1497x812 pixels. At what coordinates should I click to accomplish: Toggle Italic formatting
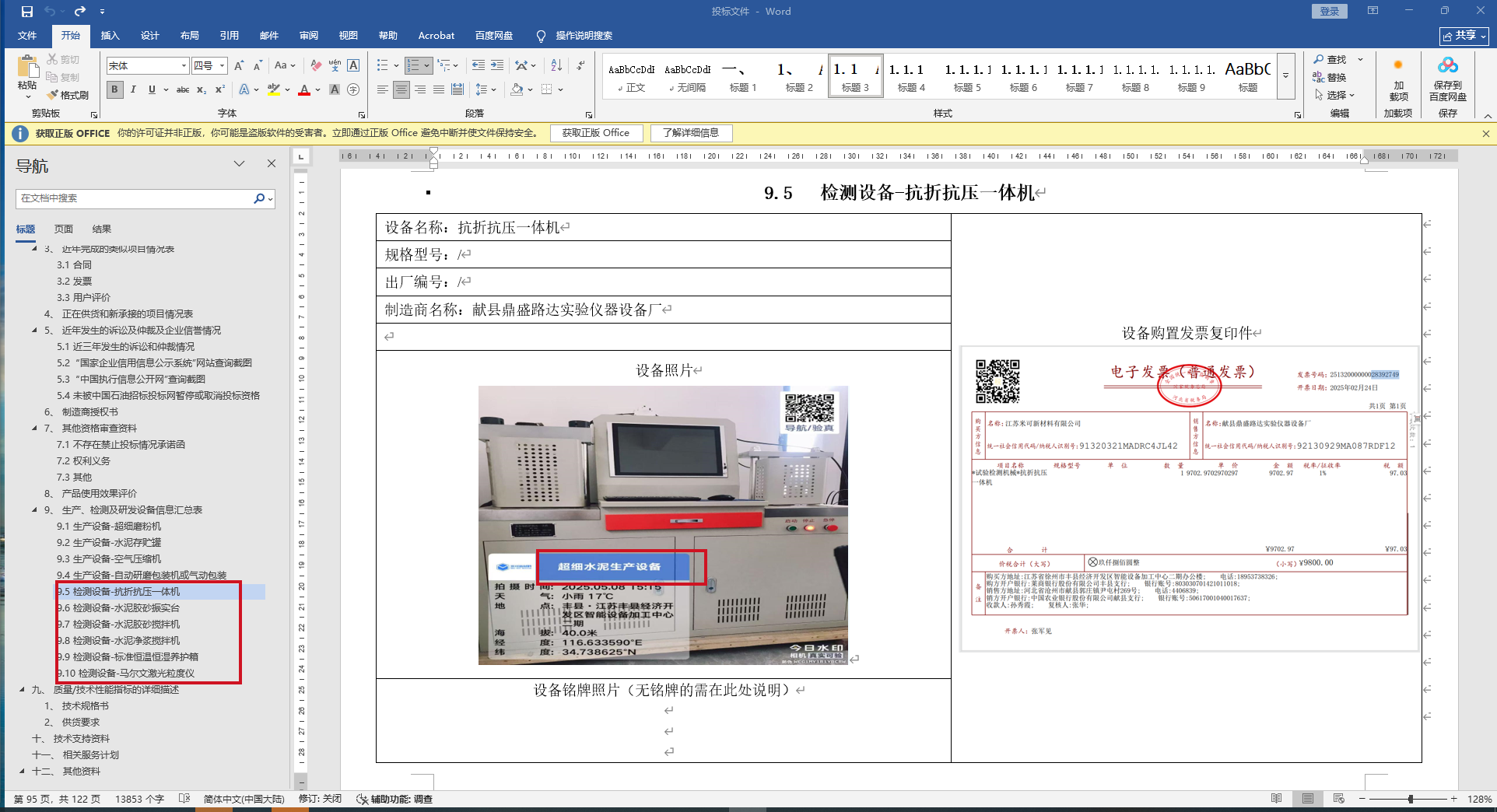click(133, 89)
